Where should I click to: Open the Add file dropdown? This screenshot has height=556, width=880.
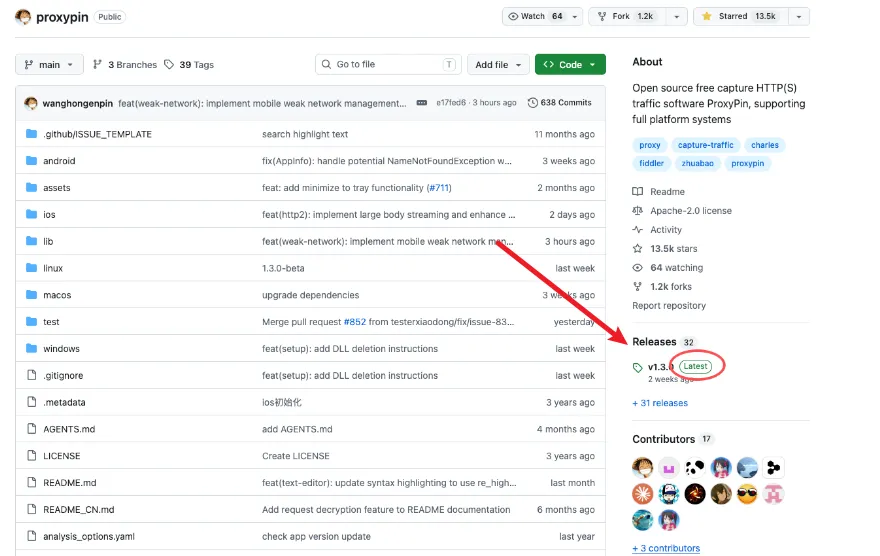coord(498,65)
